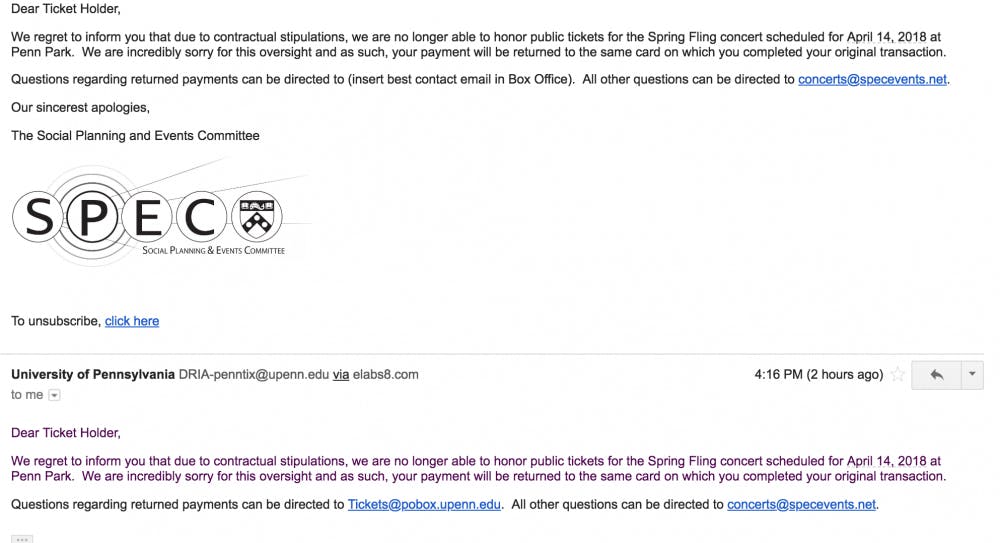
Task: Click the reply arrow button
Action: pyautogui.click(x=937, y=375)
